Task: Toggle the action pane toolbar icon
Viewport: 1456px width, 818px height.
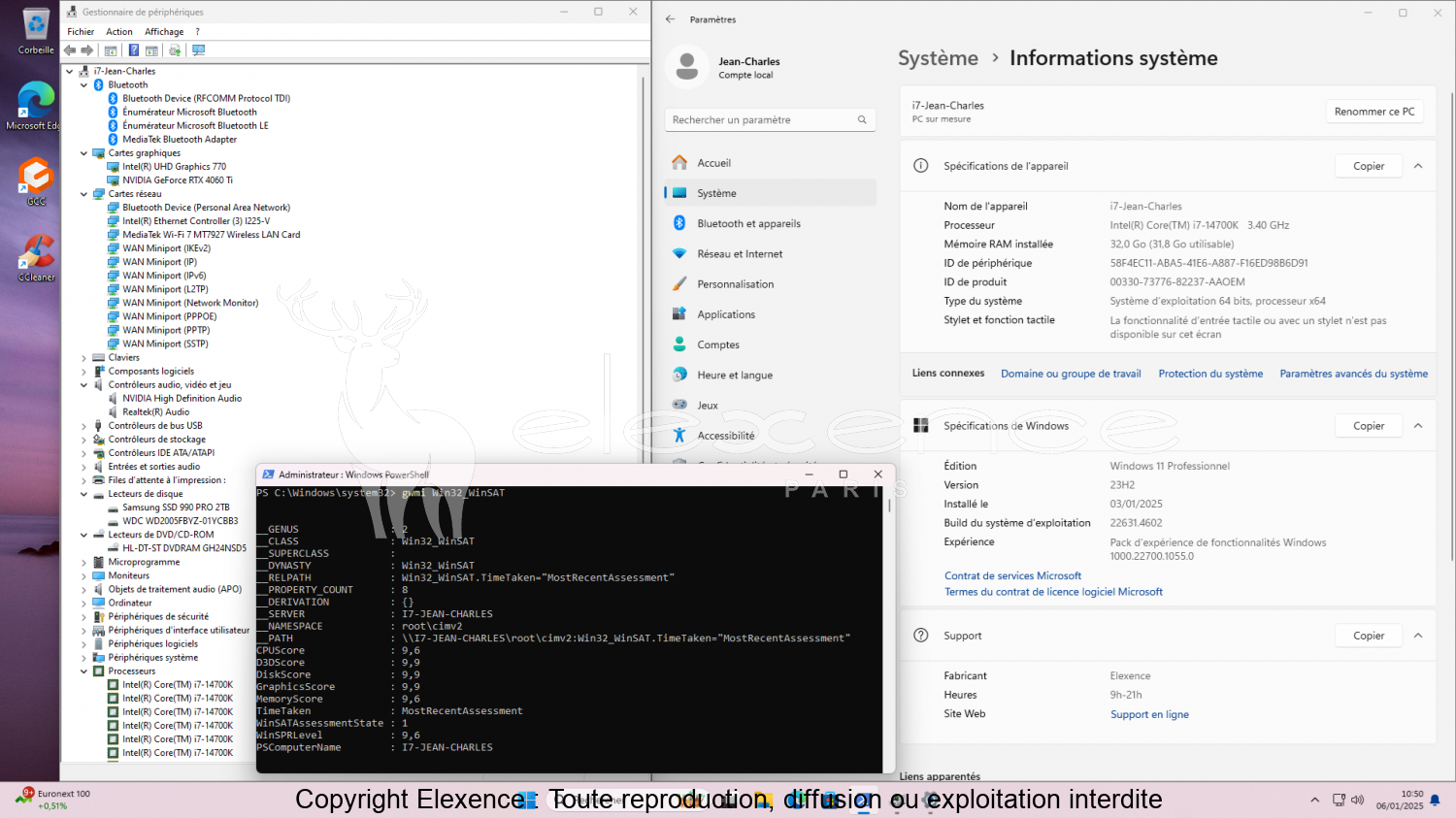Action: pyautogui.click(x=151, y=50)
